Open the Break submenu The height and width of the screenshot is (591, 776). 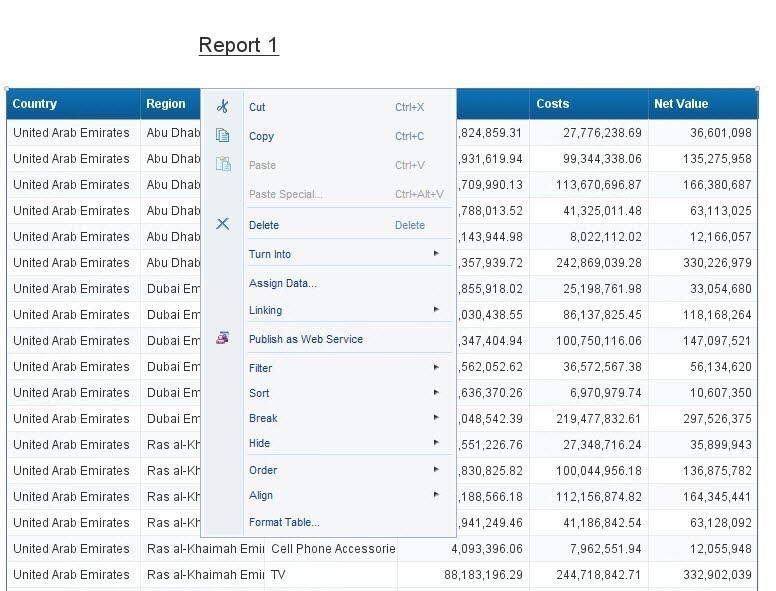point(263,418)
